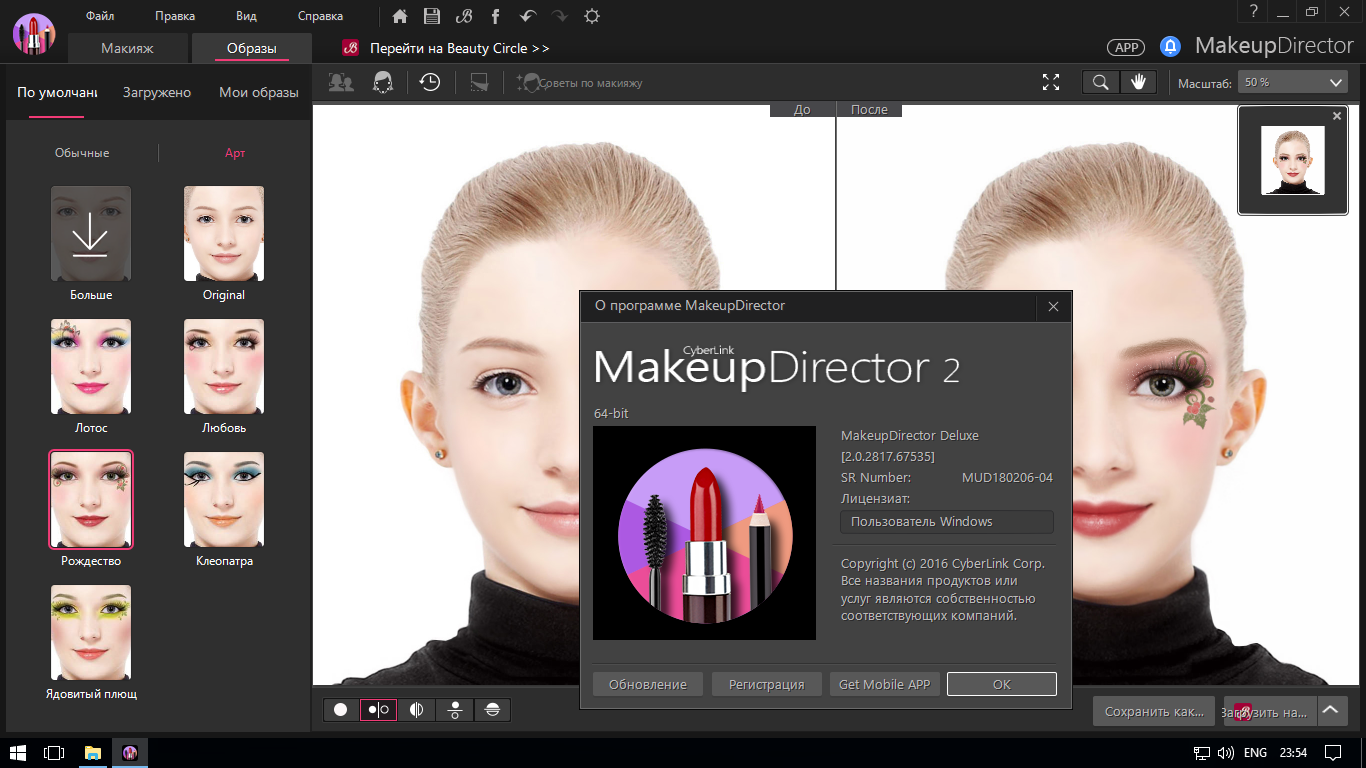Click the Save floppy disk icon
The height and width of the screenshot is (768, 1366).
pyautogui.click(x=431, y=16)
